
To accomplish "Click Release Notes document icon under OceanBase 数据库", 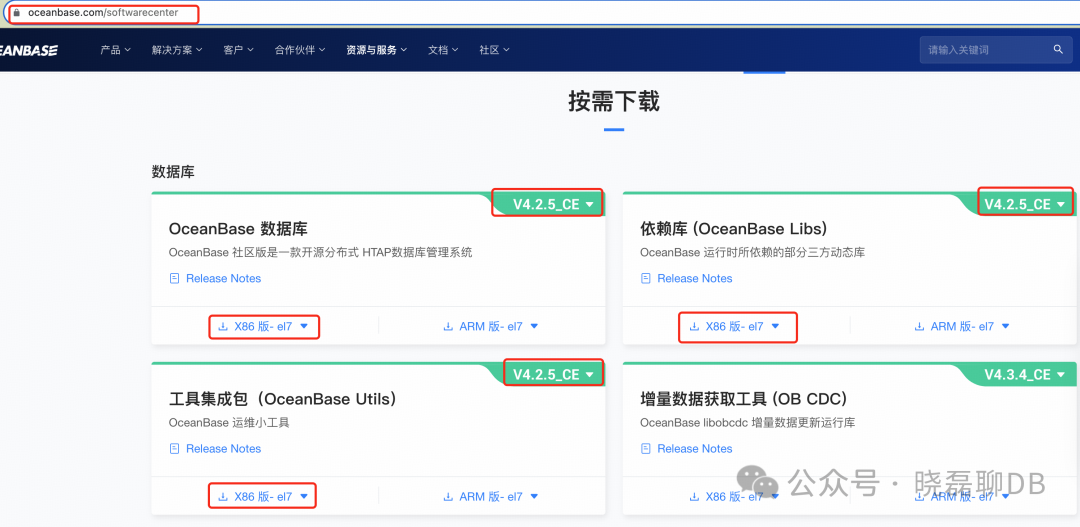I will click(x=174, y=278).
